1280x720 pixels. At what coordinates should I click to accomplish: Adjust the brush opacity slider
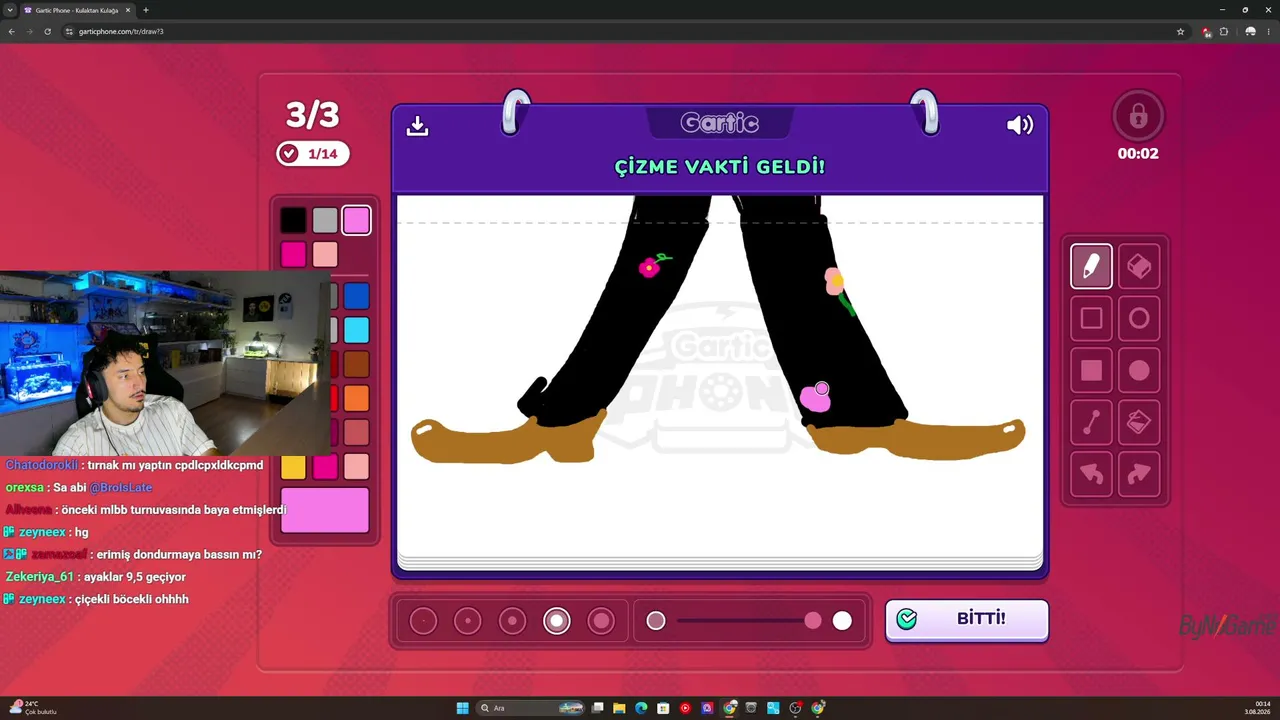748,621
